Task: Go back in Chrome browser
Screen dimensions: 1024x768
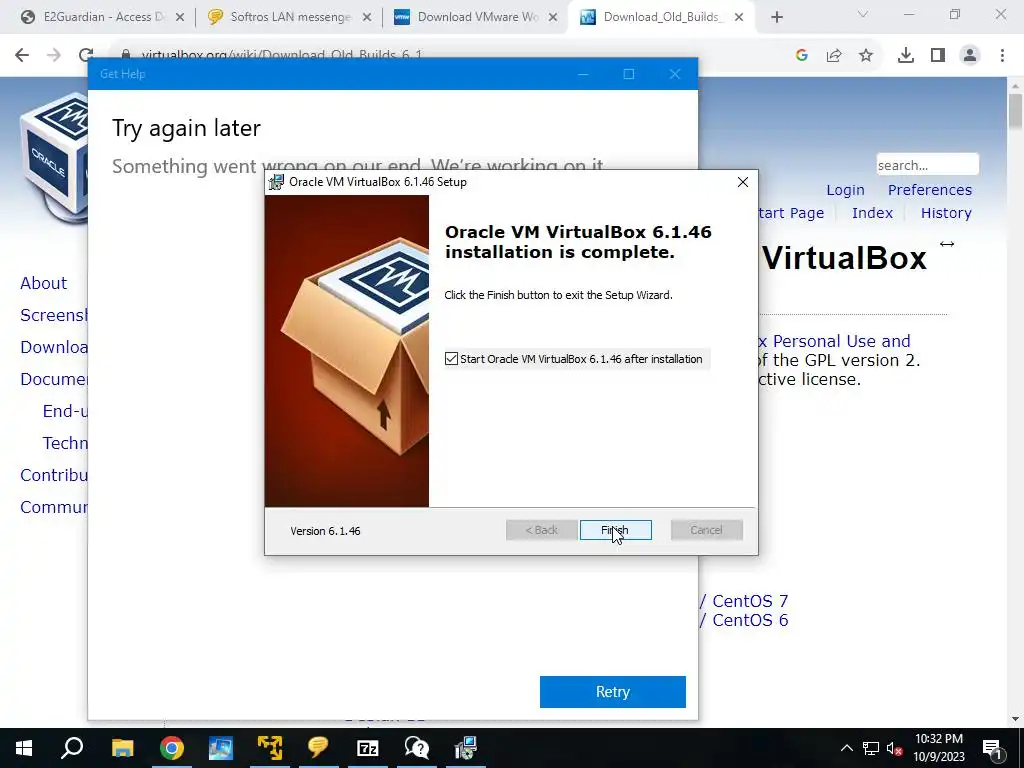Action: (22, 56)
